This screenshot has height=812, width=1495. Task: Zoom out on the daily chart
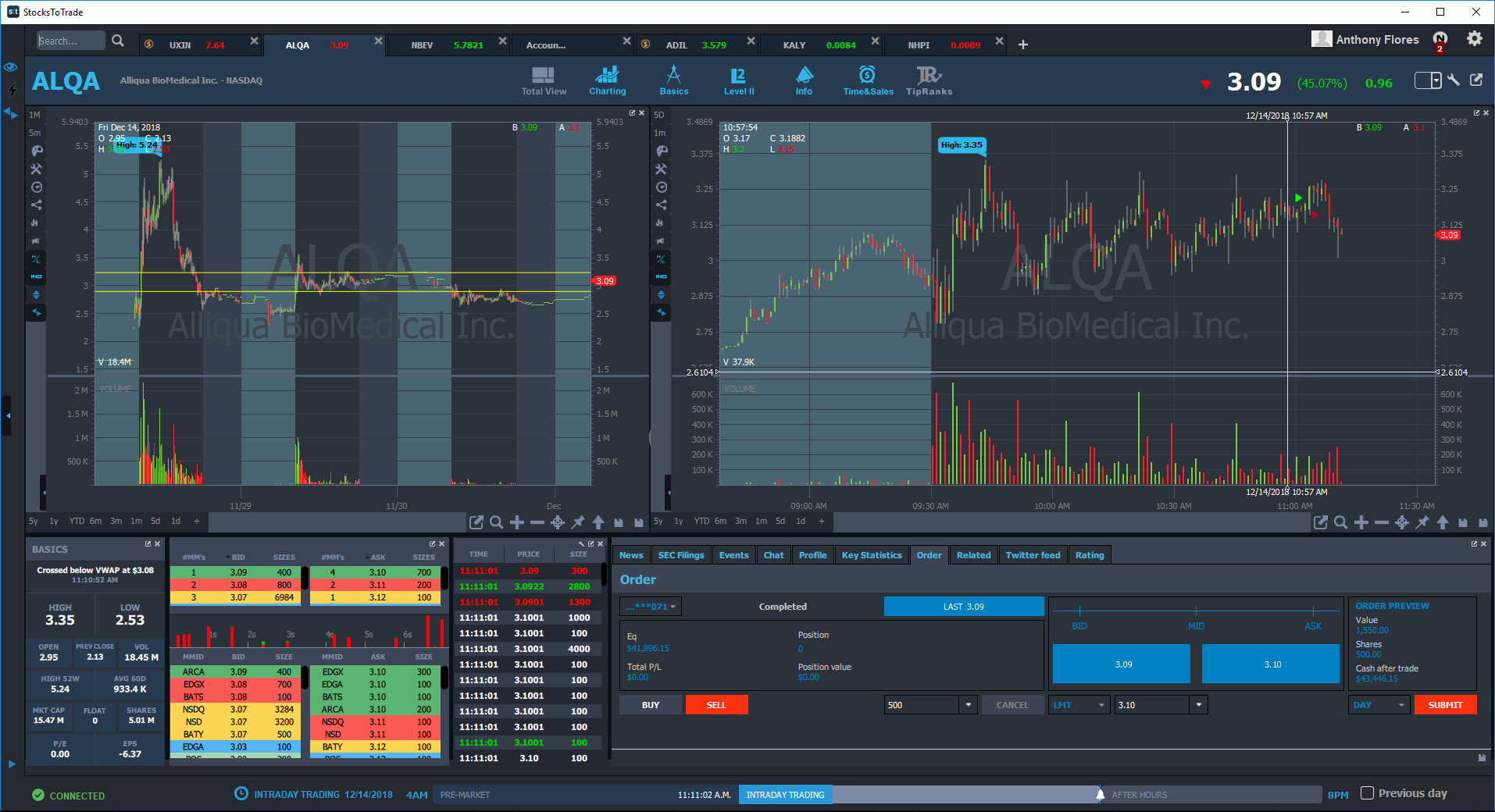537,522
